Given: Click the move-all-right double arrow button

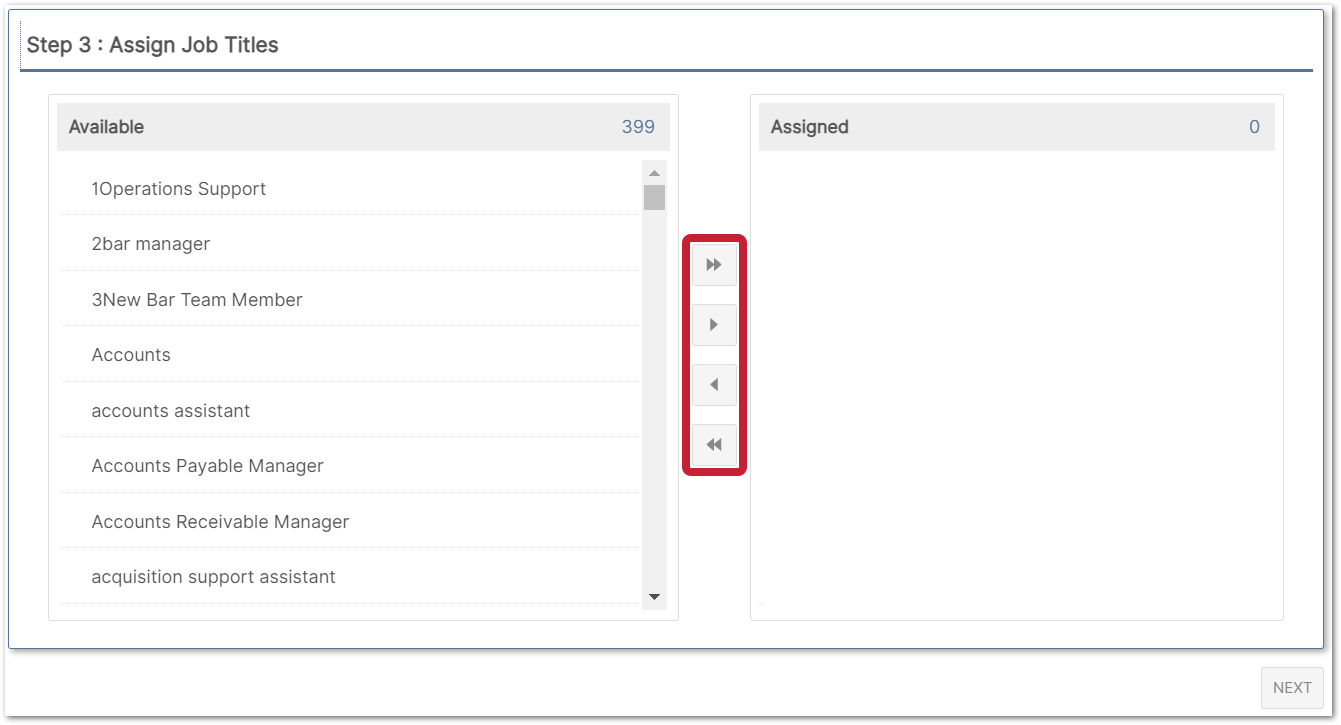Looking at the screenshot, I should 714,265.
